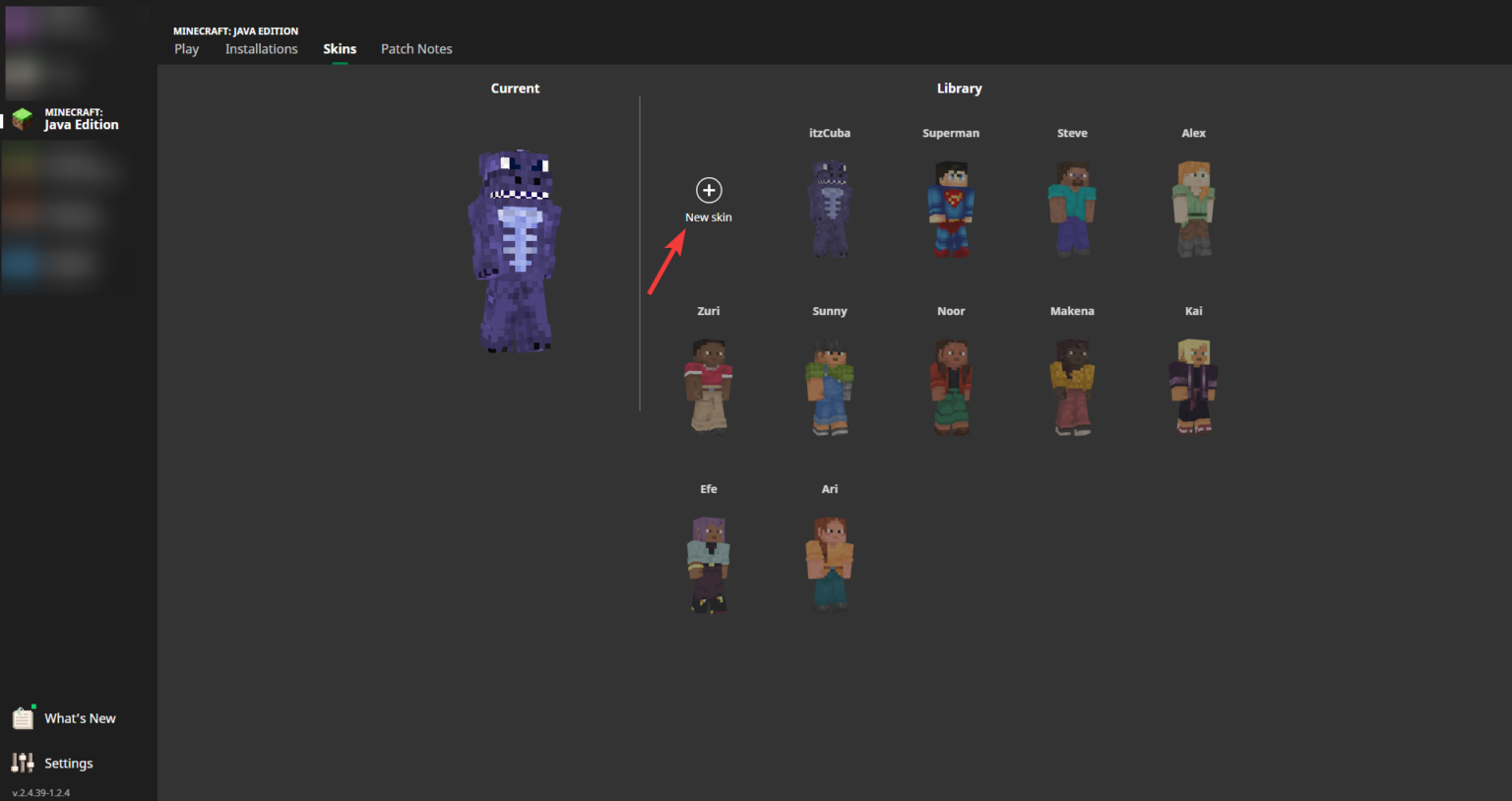
Task: Select the Ari skin
Action: point(830,563)
